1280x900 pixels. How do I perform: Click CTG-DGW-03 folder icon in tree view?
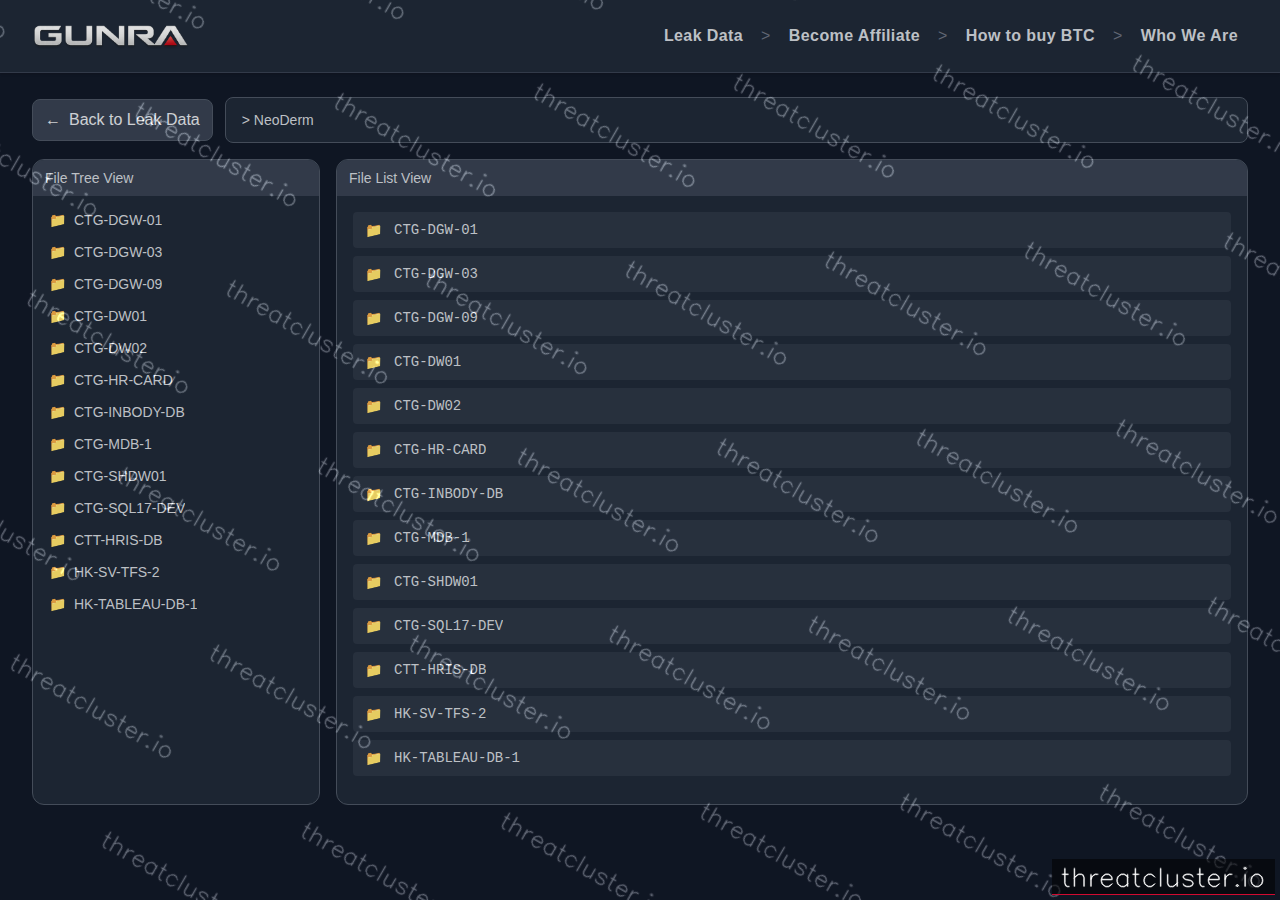[57, 252]
